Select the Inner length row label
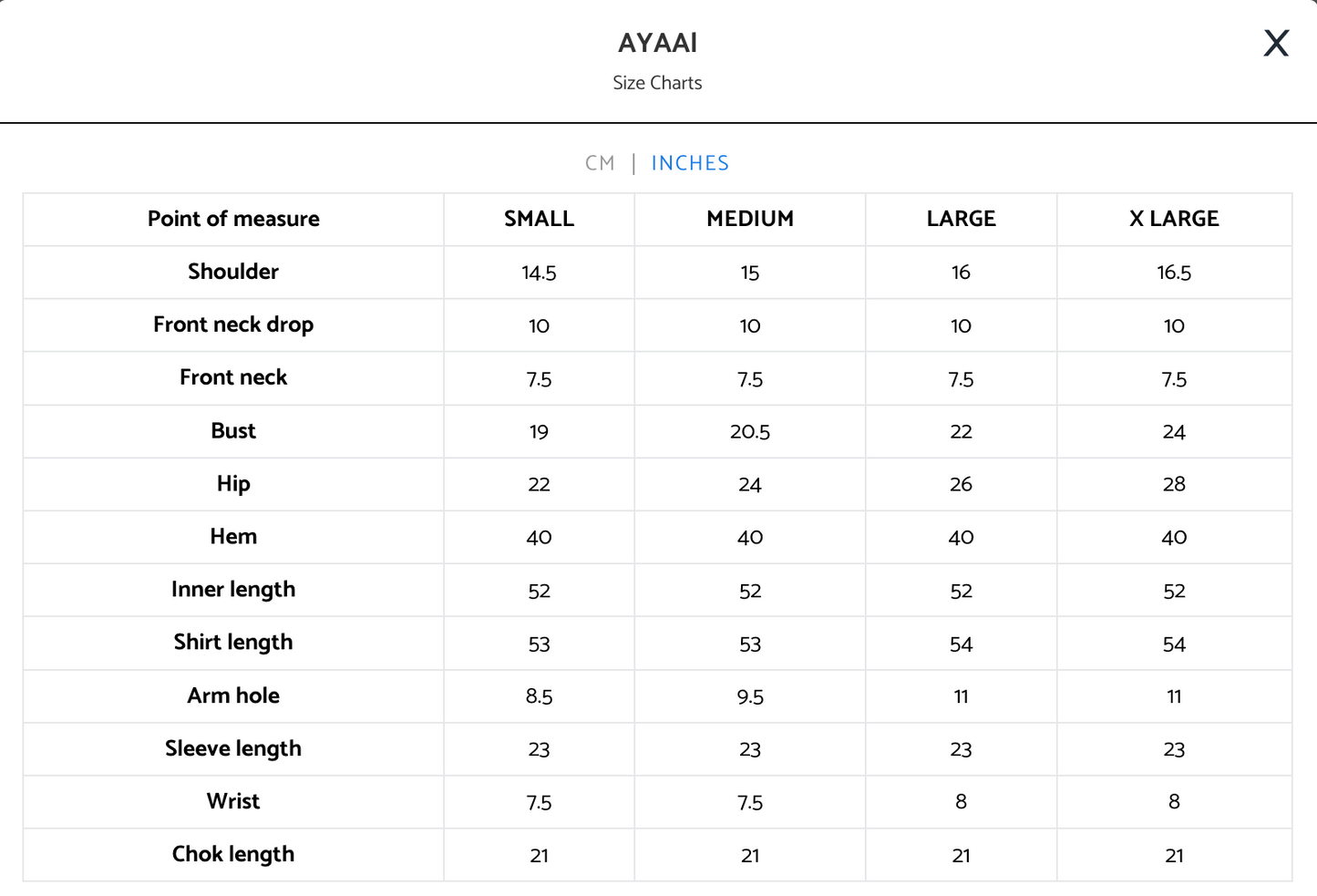The height and width of the screenshot is (896, 1317). pos(233,590)
